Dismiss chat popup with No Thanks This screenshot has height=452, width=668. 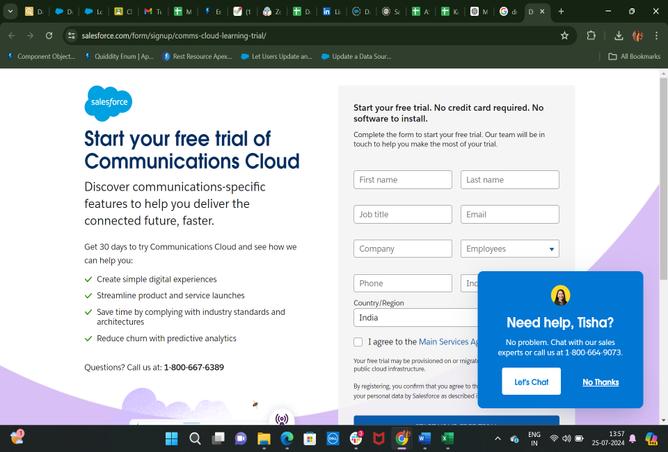[600, 382]
